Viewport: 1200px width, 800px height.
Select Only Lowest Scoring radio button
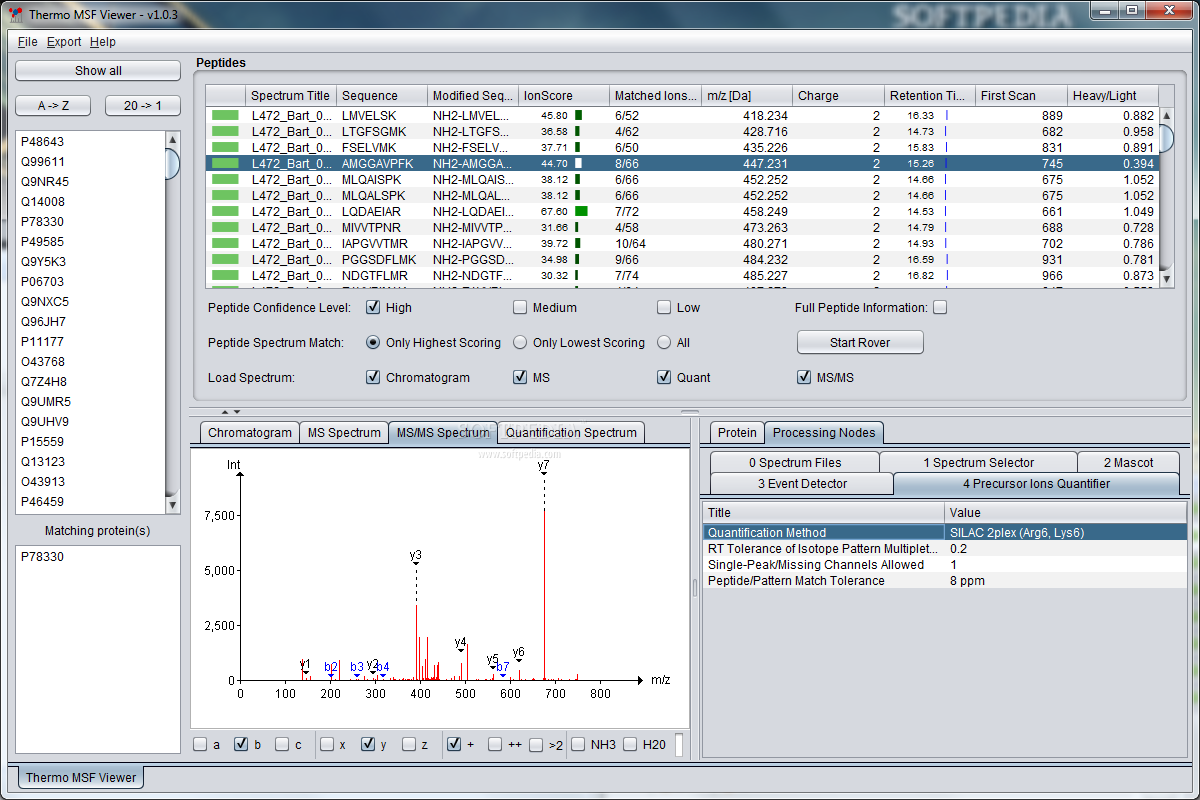(x=520, y=342)
